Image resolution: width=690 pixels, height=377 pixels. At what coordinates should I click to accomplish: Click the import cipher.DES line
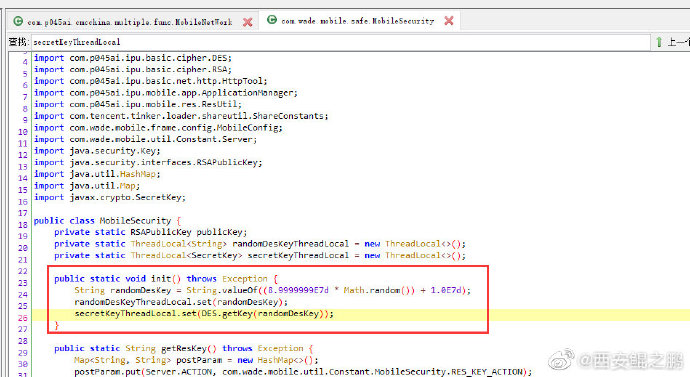click(x=132, y=58)
